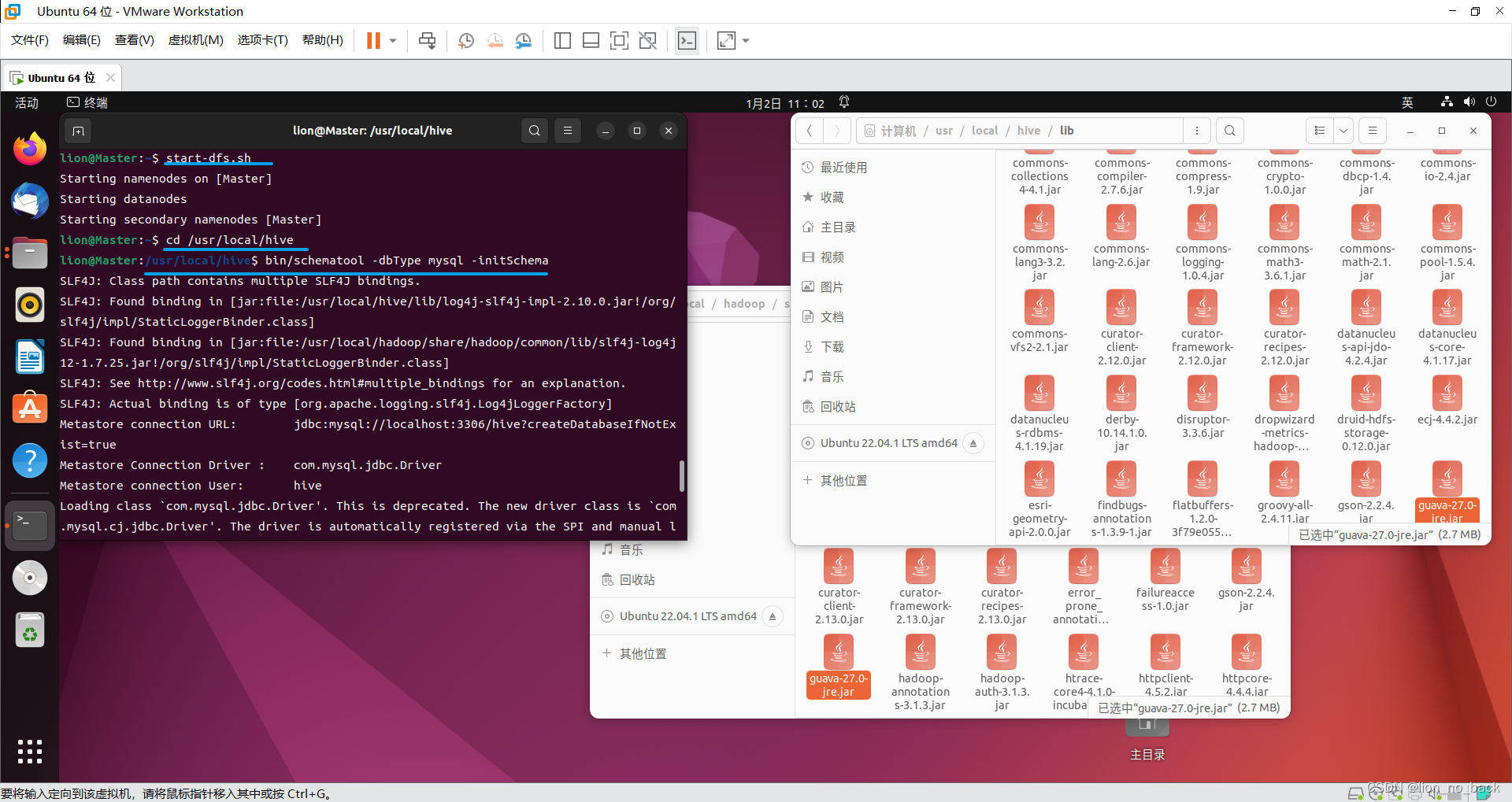Select guava-27.0-jre.jar in the lib window
The width and height of the screenshot is (1512, 802).
point(1447,491)
